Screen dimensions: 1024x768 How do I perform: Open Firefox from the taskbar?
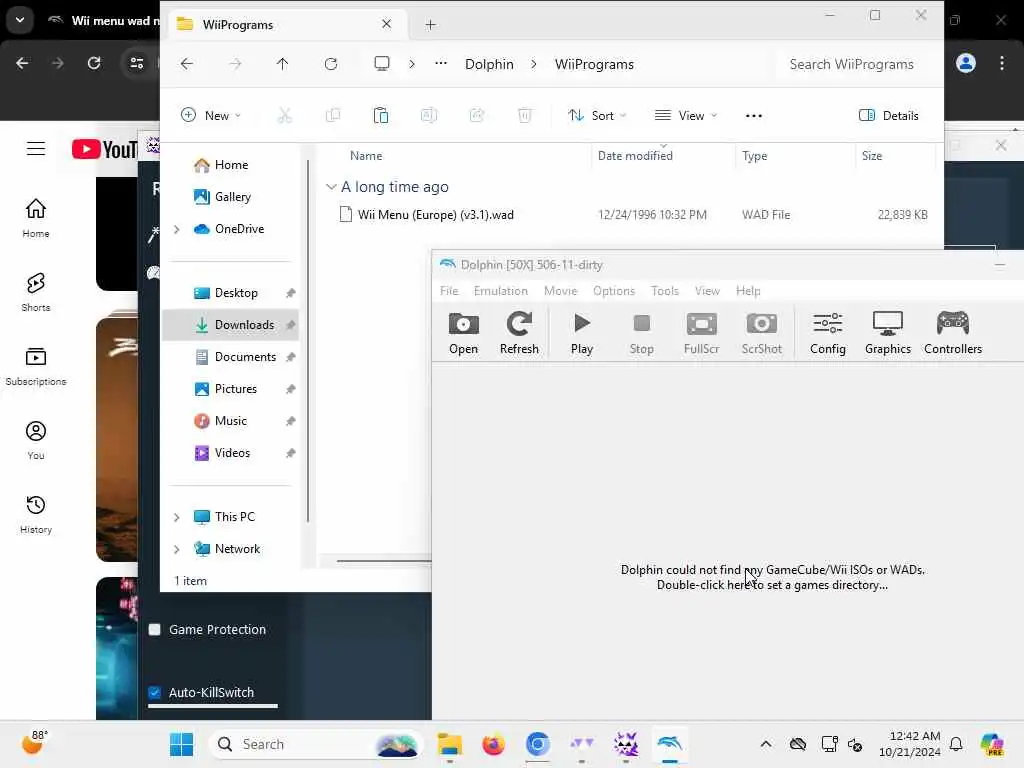pyautogui.click(x=494, y=744)
